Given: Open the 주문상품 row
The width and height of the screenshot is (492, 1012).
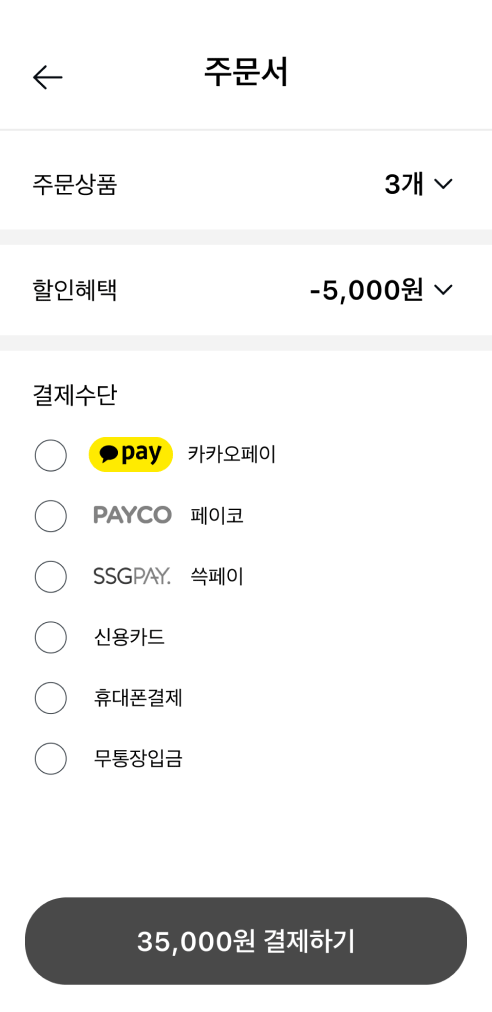Looking at the screenshot, I should point(246,185).
